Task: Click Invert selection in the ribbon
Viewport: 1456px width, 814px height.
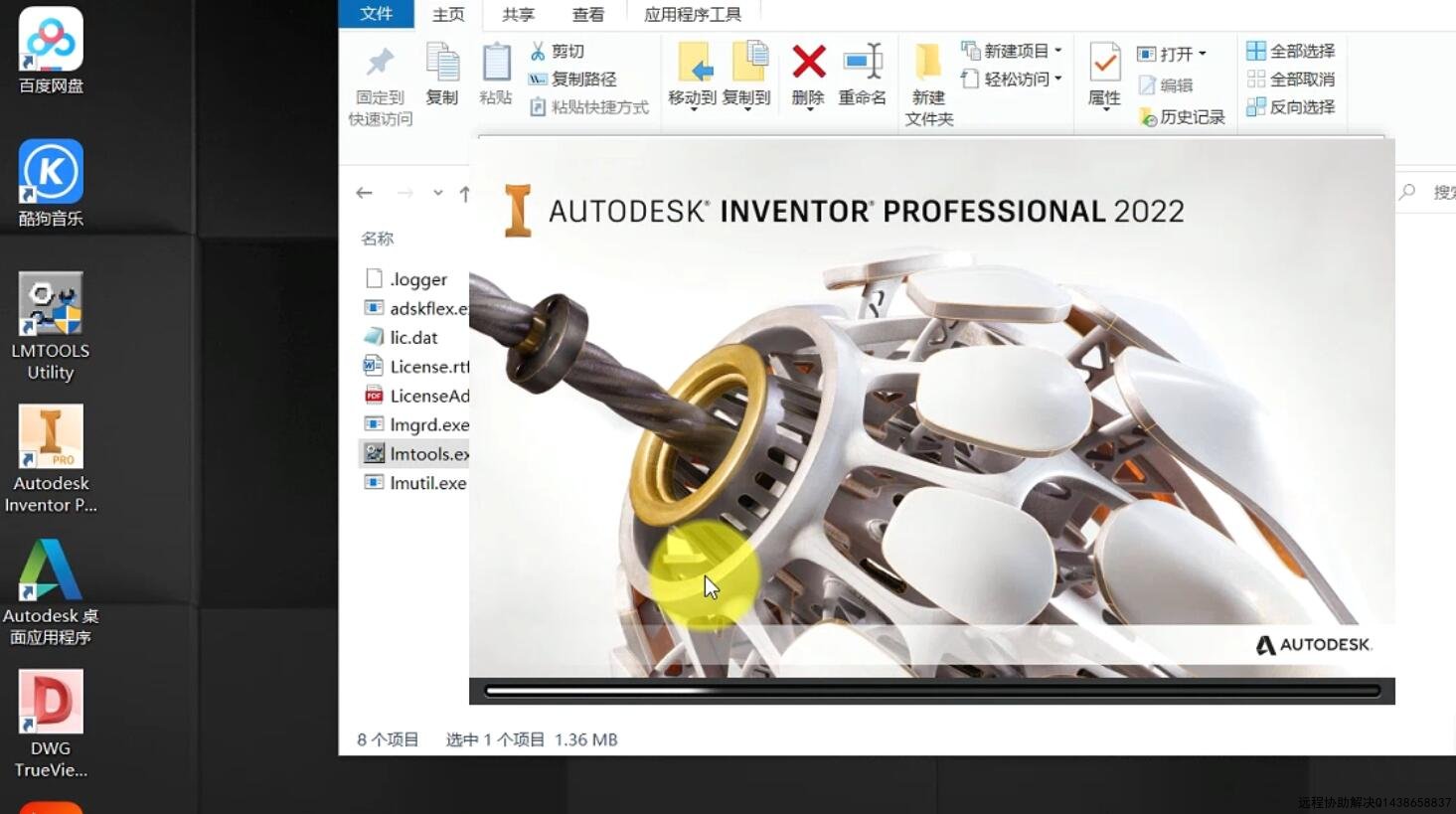Action: [1291, 106]
